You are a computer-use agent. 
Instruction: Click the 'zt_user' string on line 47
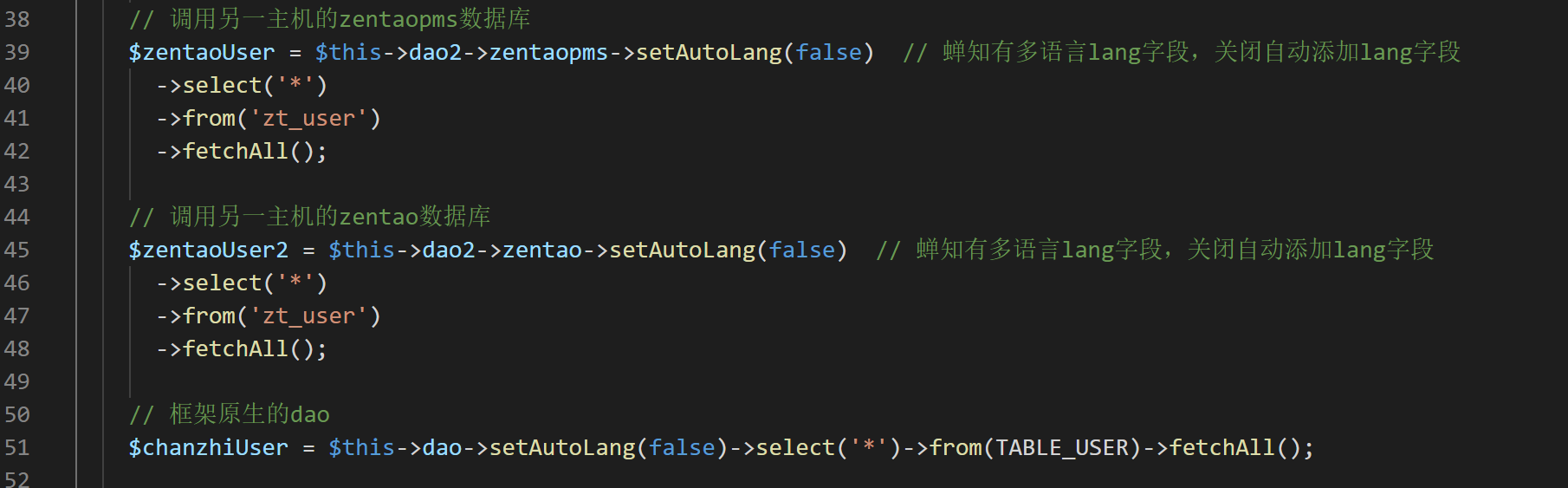tap(308, 316)
